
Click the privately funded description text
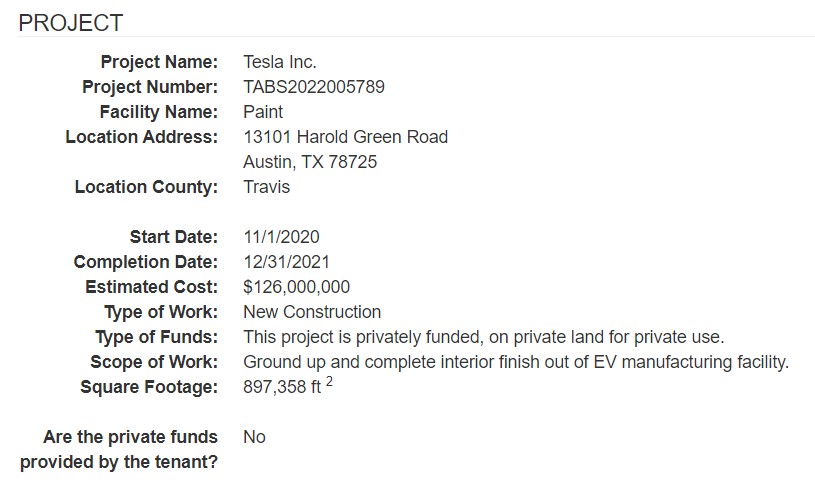click(x=483, y=337)
